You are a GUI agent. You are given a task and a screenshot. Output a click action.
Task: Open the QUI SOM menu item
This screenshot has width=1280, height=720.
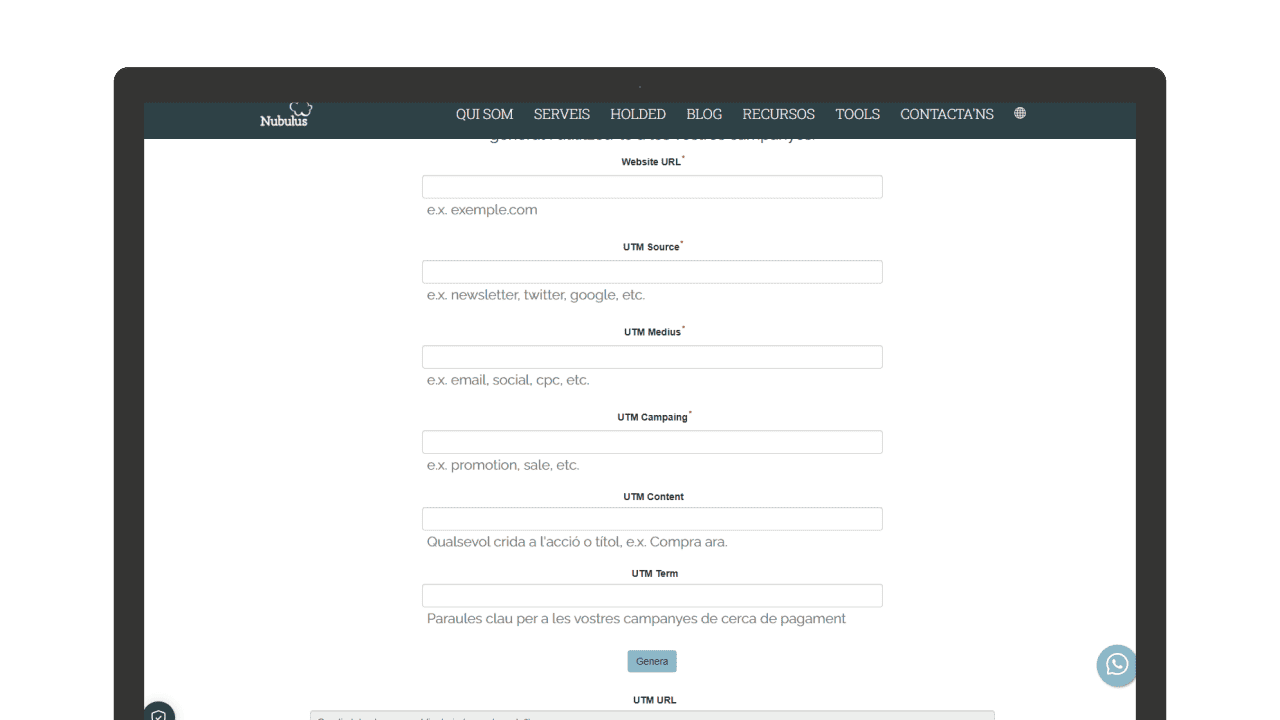point(484,114)
